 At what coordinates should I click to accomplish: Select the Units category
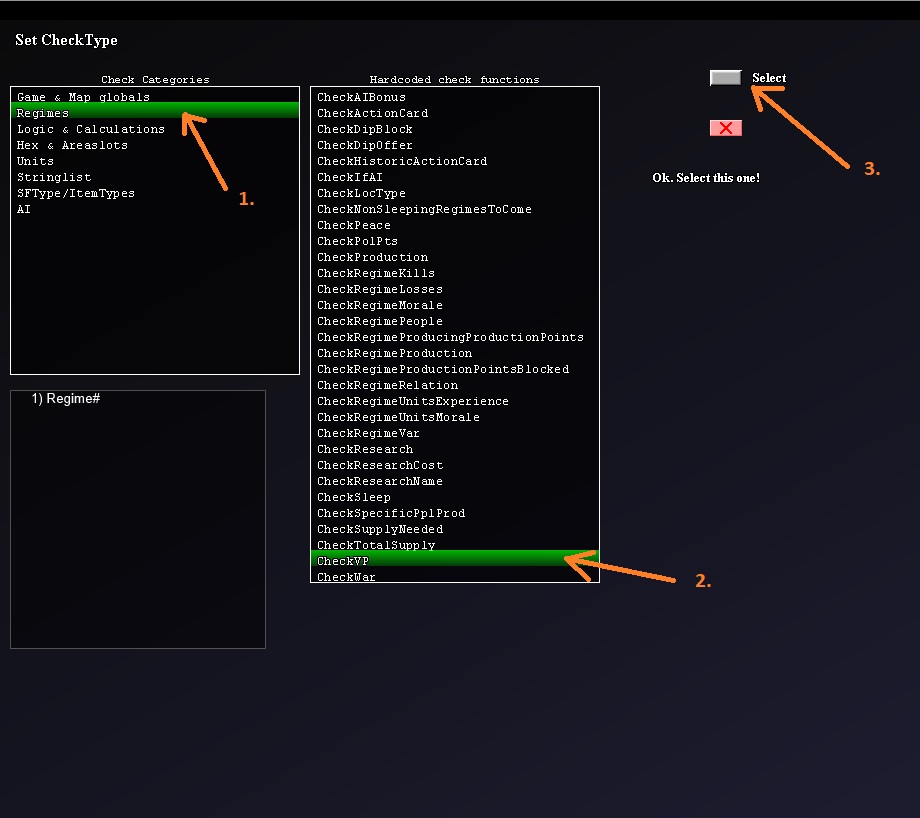click(x=155, y=161)
